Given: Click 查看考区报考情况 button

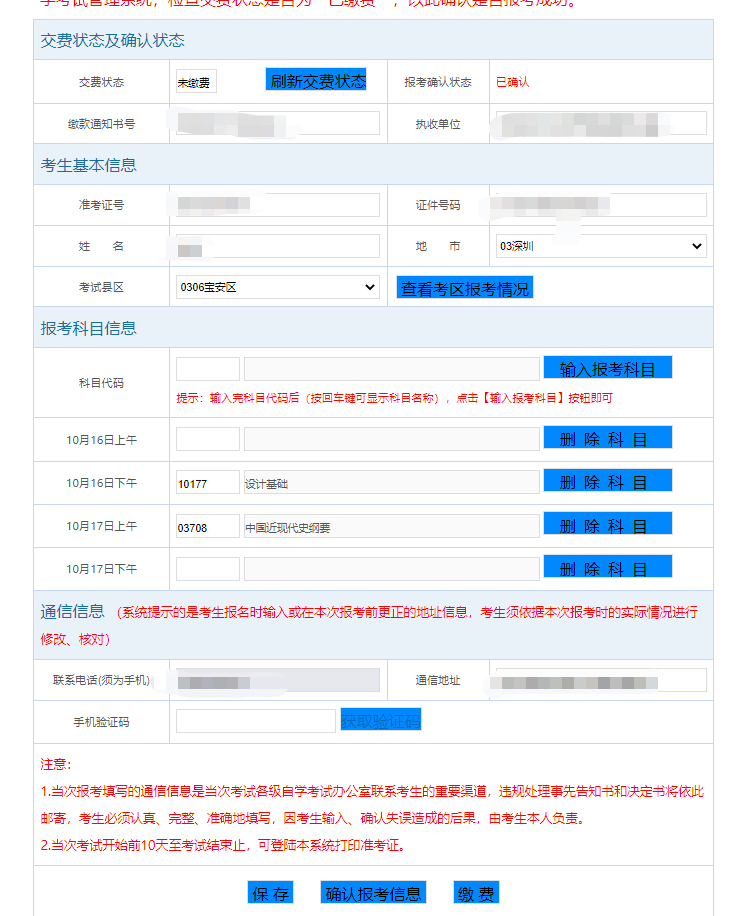Looking at the screenshot, I should [465, 289].
